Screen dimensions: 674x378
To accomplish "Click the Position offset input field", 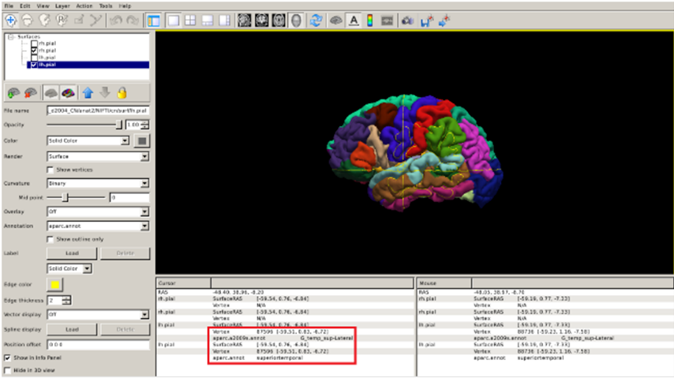I will pyautogui.click(x=98, y=344).
